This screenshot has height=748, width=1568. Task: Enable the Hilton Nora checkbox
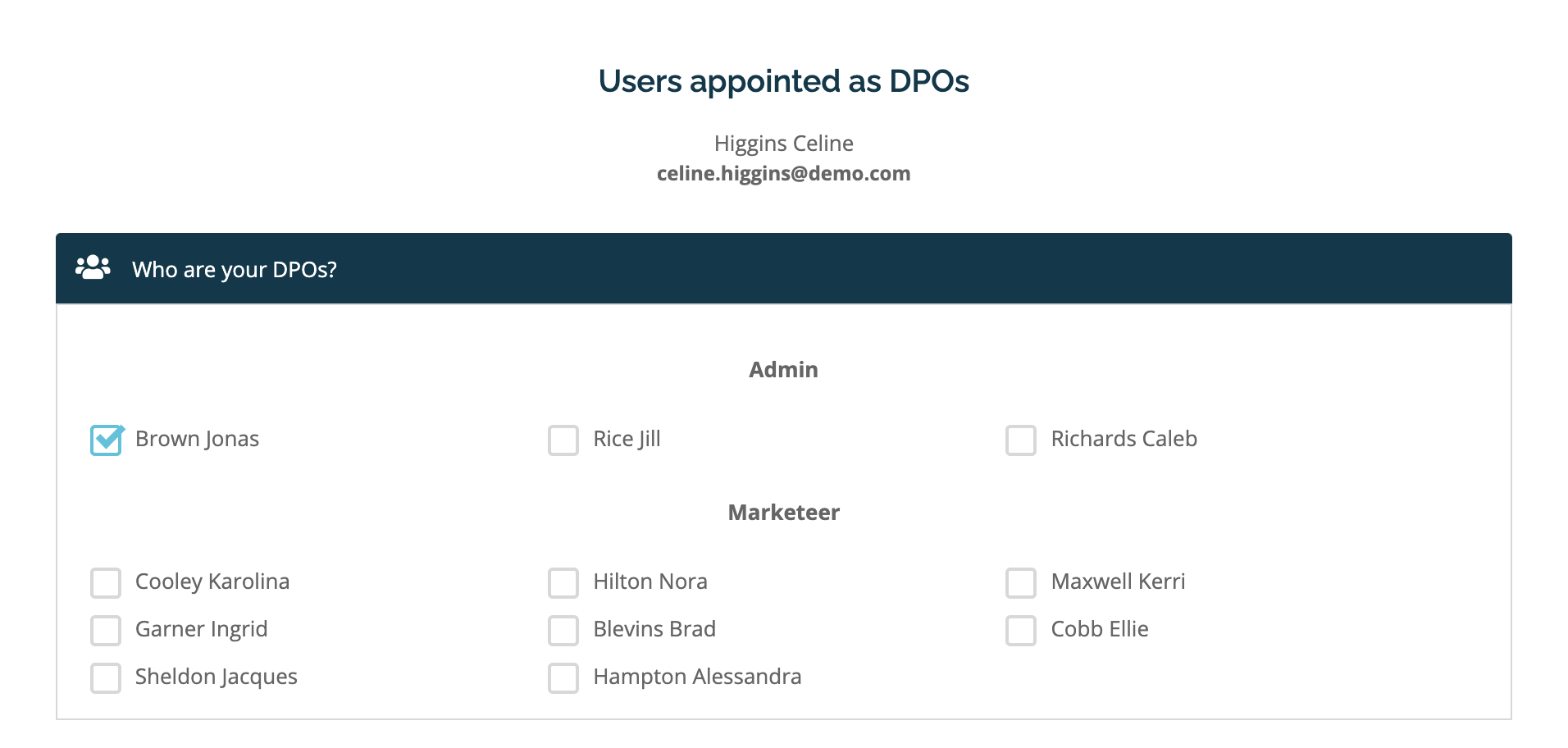[563, 583]
